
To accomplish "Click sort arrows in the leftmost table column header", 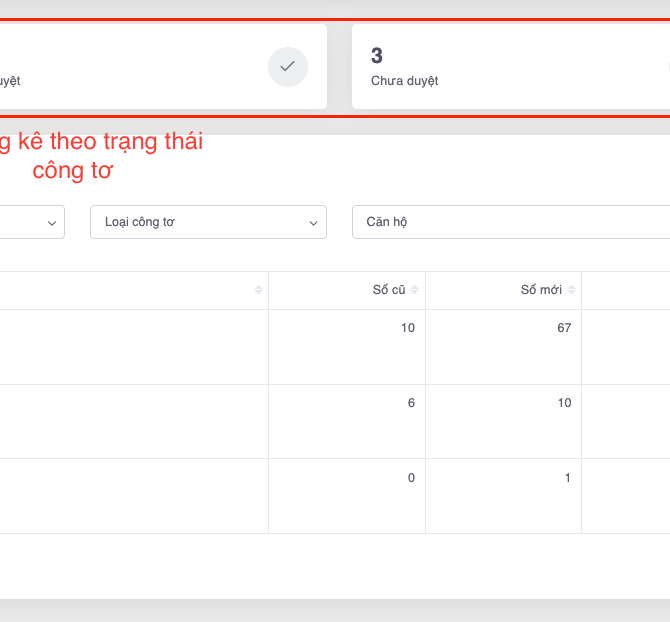I will (259, 290).
